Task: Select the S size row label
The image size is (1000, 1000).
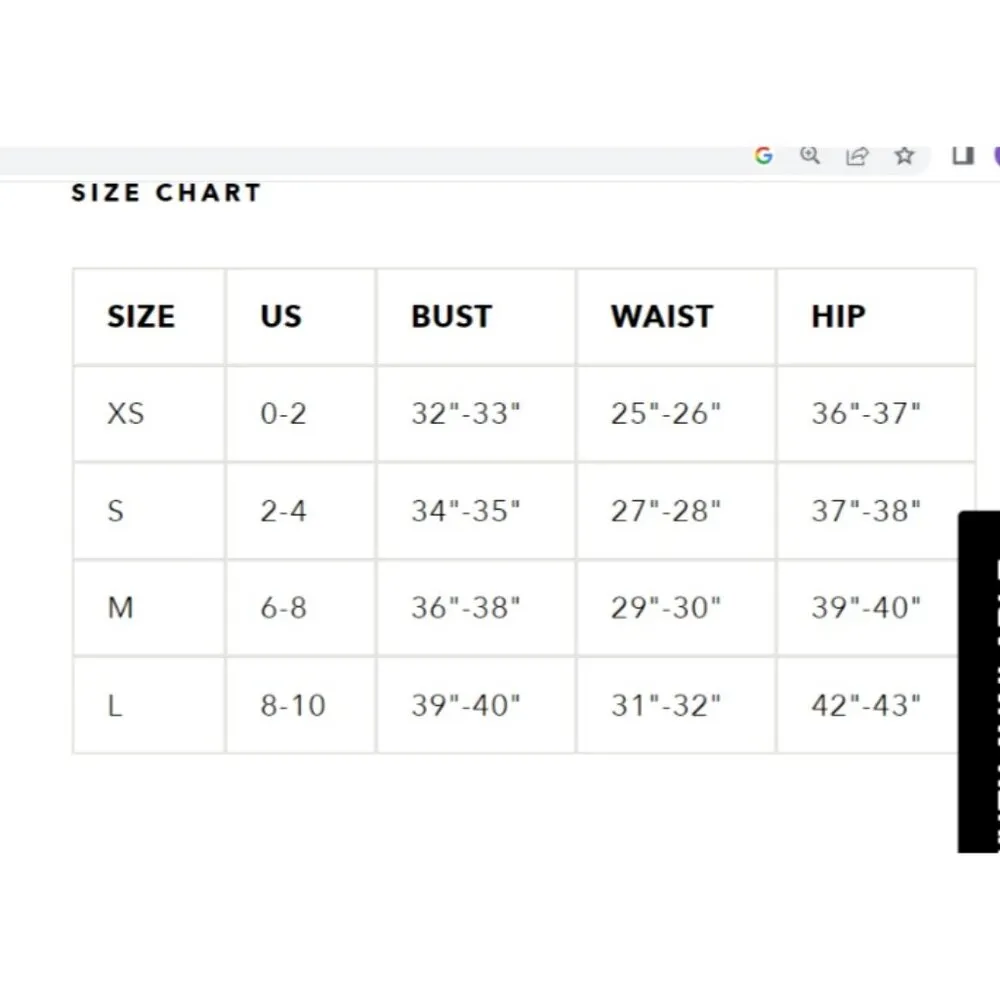Action: (x=116, y=511)
